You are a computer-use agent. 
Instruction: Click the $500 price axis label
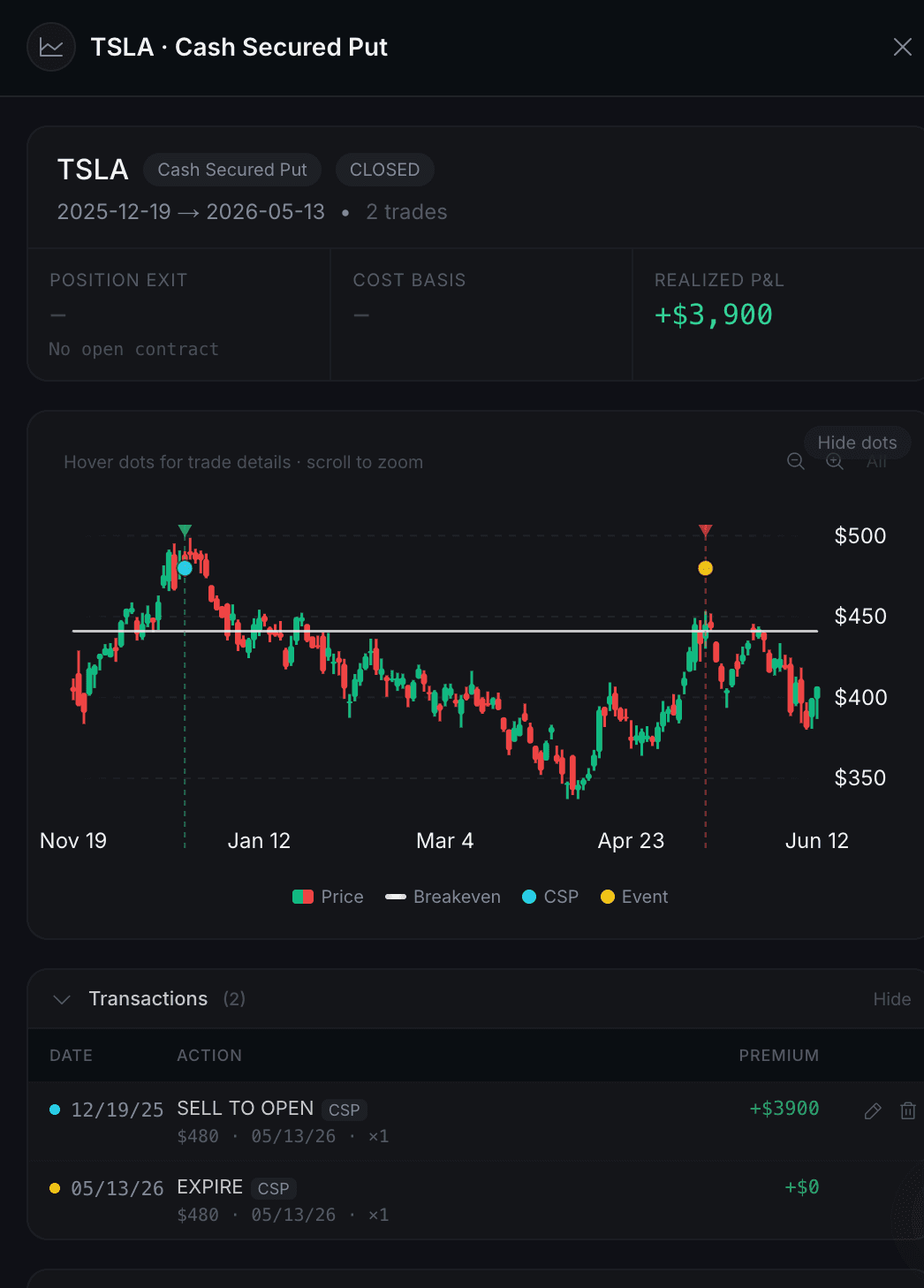pyautogui.click(x=860, y=535)
